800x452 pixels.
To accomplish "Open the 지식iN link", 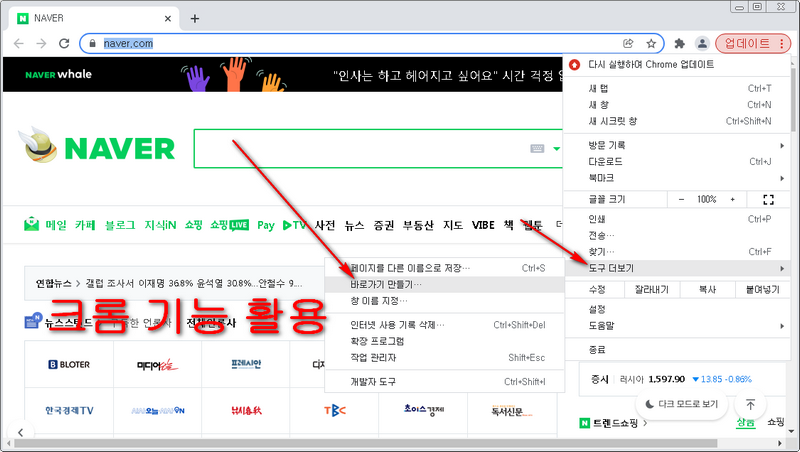I will (160, 225).
